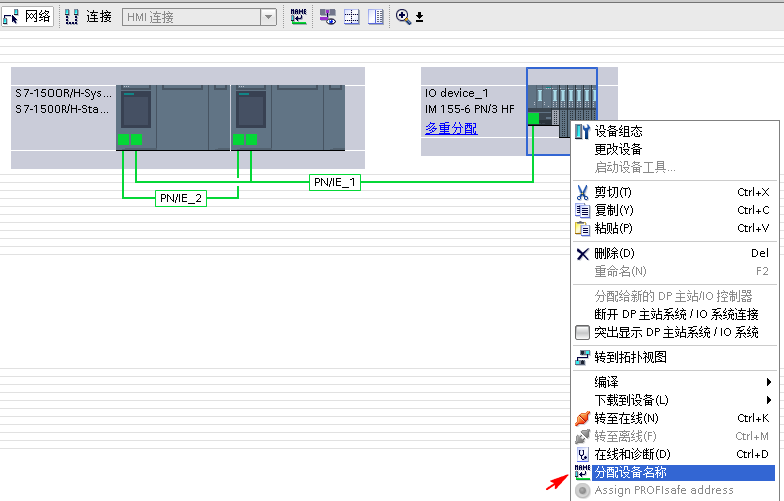Click the delete X icon

[x=582, y=254]
